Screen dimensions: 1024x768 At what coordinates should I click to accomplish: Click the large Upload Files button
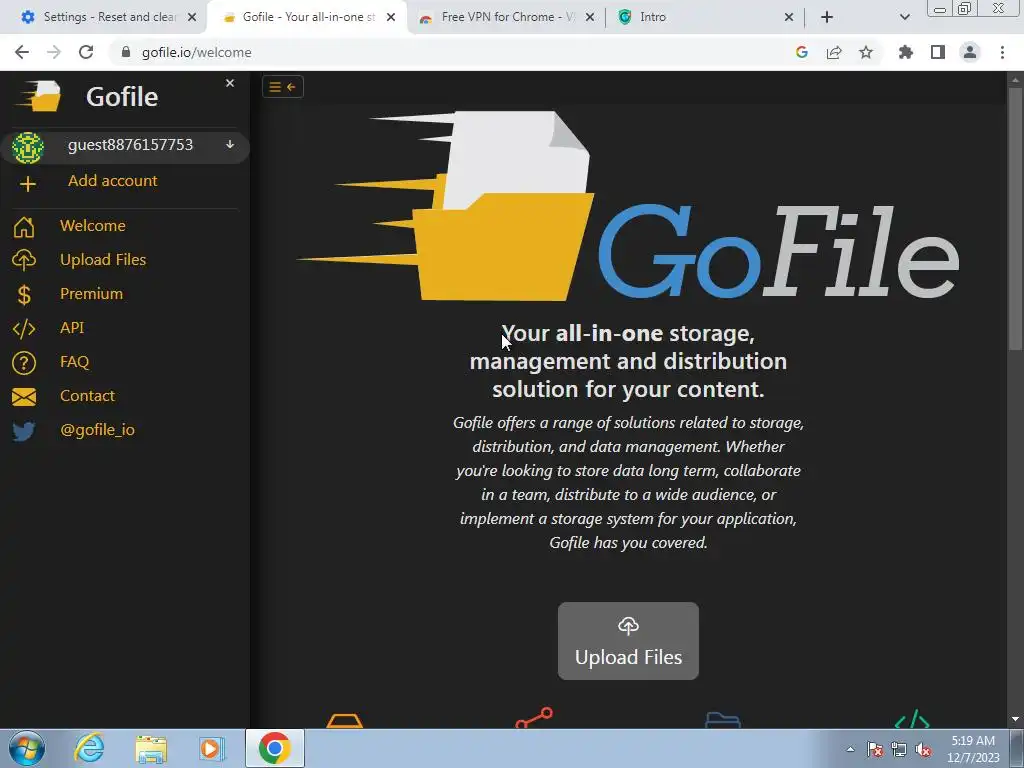pos(628,641)
